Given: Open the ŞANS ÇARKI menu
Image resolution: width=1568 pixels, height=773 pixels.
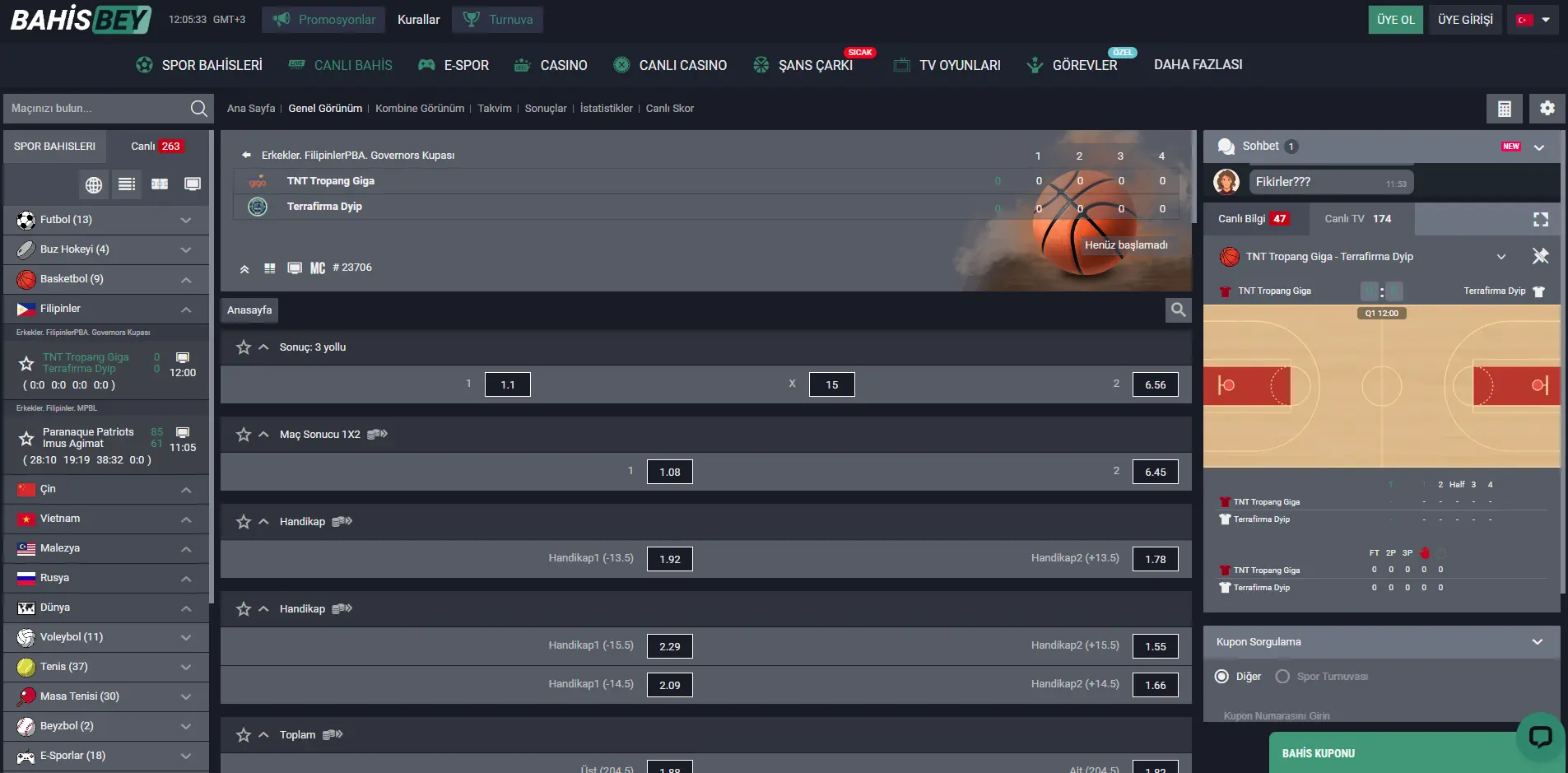Looking at the screenshot, I should tap(803, 65).
